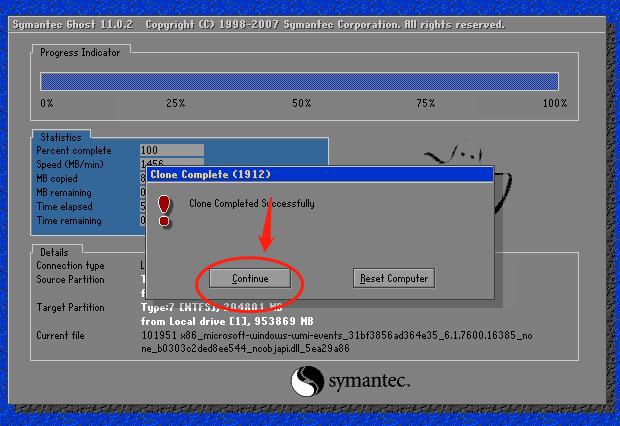The height and width of the screenshot is (426, 620).
Task: Click the MB remaining label
Action: click(x=64, y=193)
